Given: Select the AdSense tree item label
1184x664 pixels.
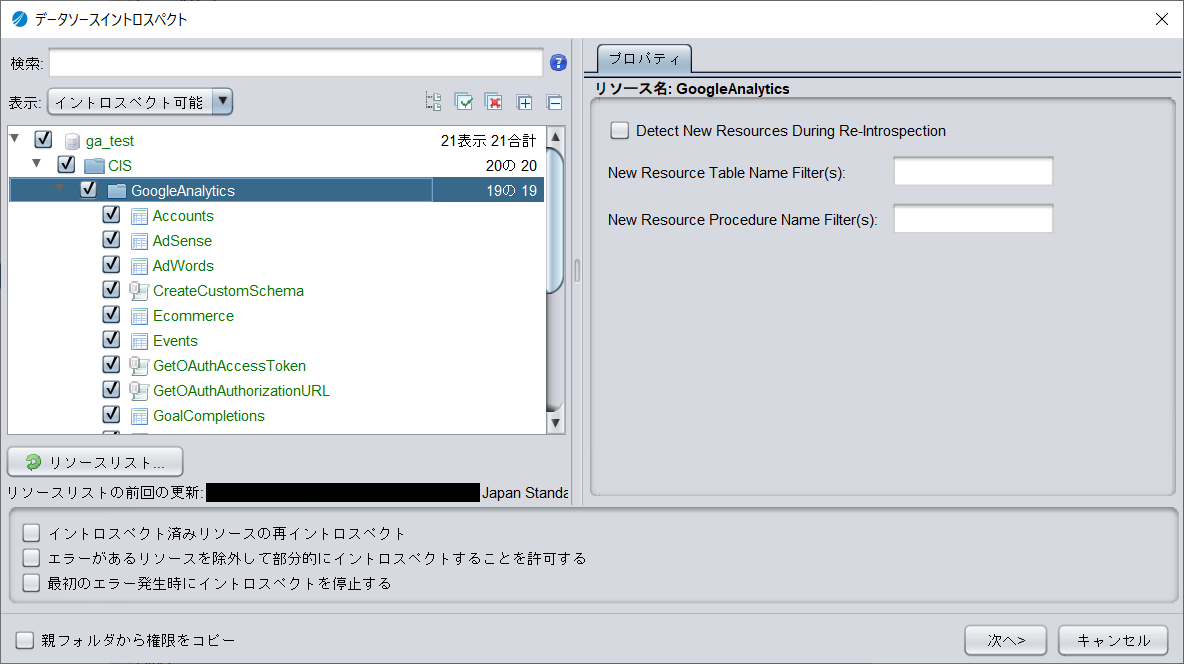Looking at the screenshot, I should click(182, 241).
